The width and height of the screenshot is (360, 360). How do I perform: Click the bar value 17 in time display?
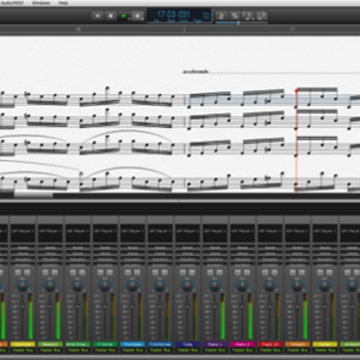point(161,14)
